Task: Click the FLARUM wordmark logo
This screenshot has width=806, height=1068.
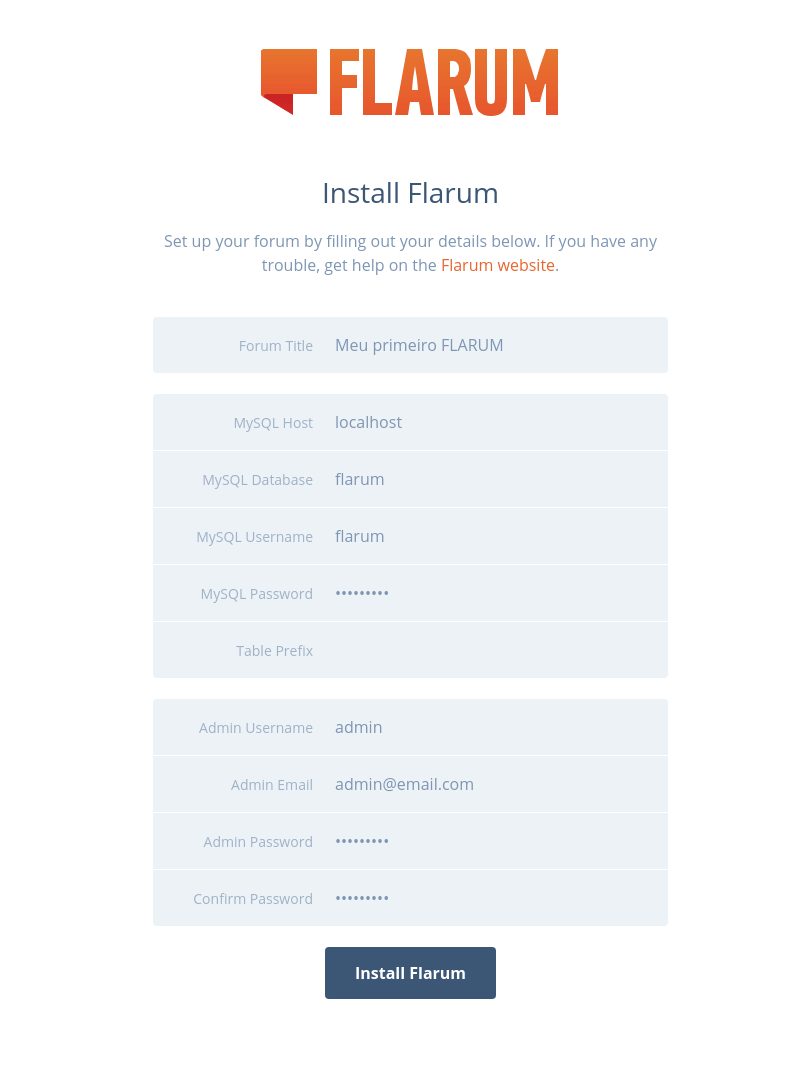Action: point(444,82)
